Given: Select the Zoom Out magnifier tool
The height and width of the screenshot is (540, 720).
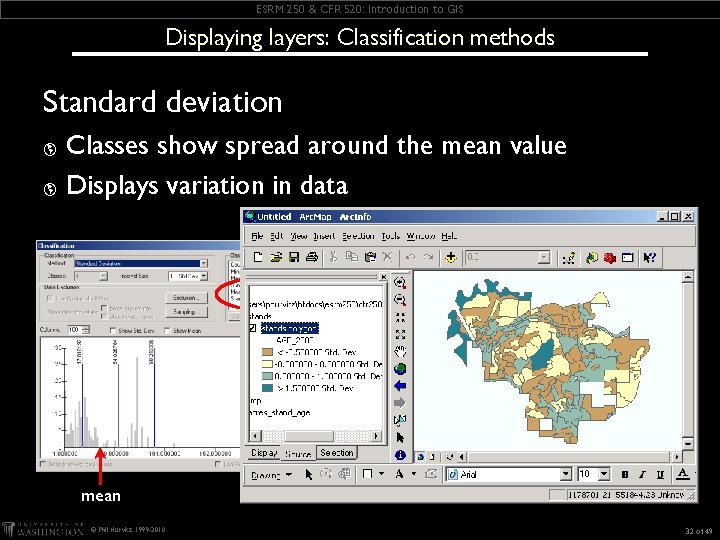Looking at the screenshot, I should pyautogui.click(x=400, y=300).
